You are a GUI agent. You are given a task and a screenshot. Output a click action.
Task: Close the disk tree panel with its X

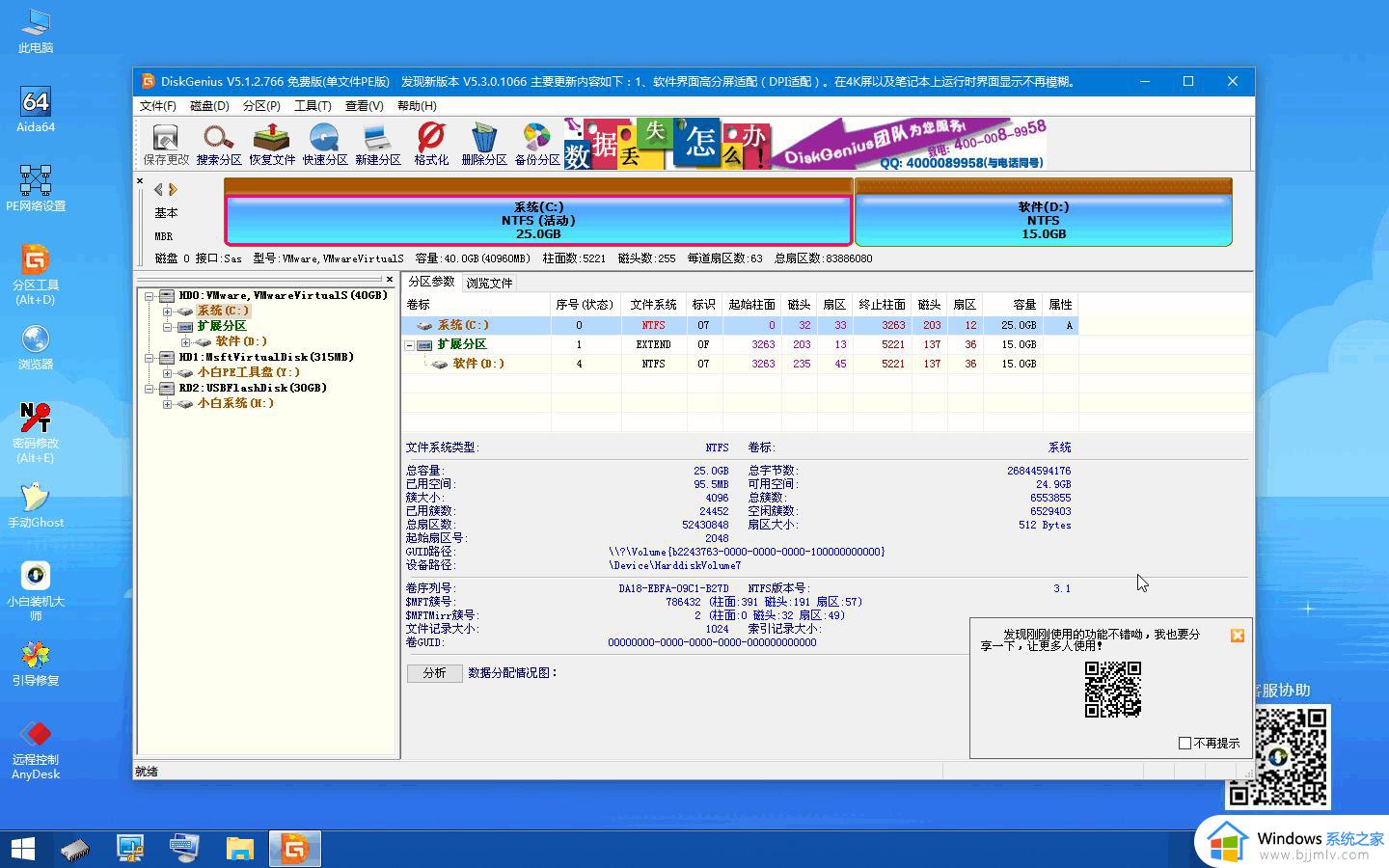tap(390, 280)
